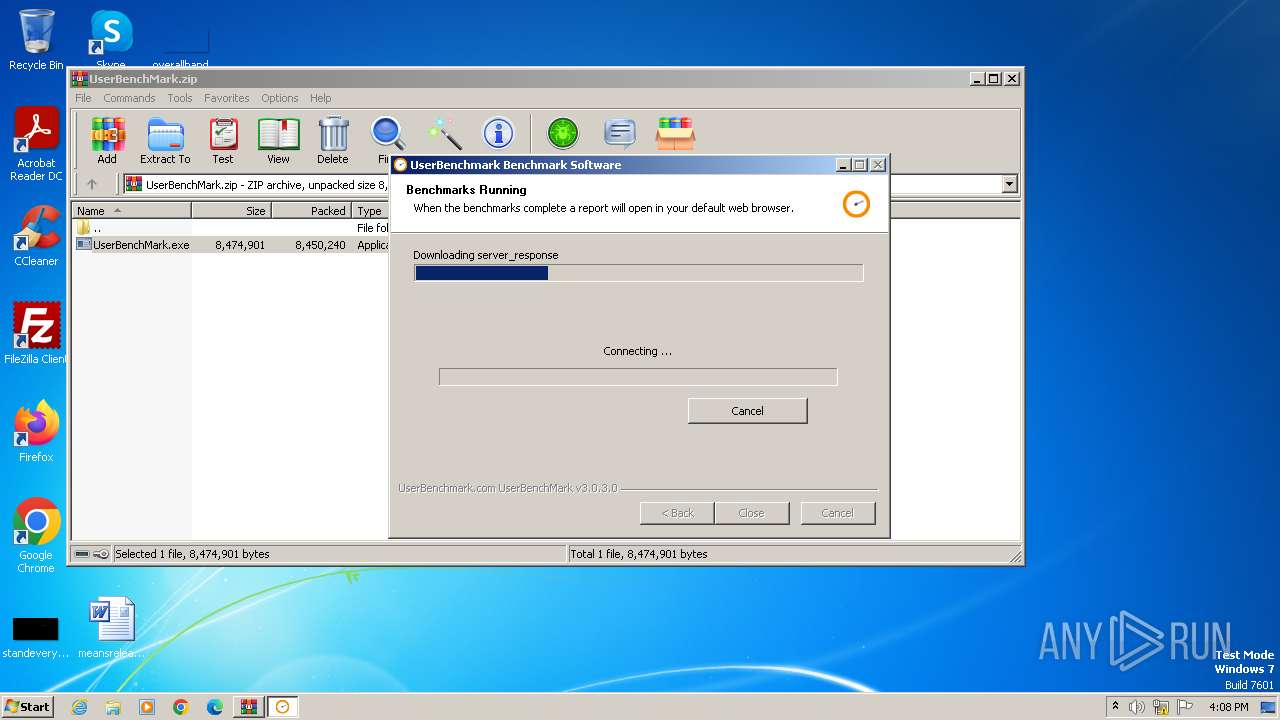Open Edge from the taskbar
Image resolution: width=1280 pixels, height=720 pixels.
(215, 707)
